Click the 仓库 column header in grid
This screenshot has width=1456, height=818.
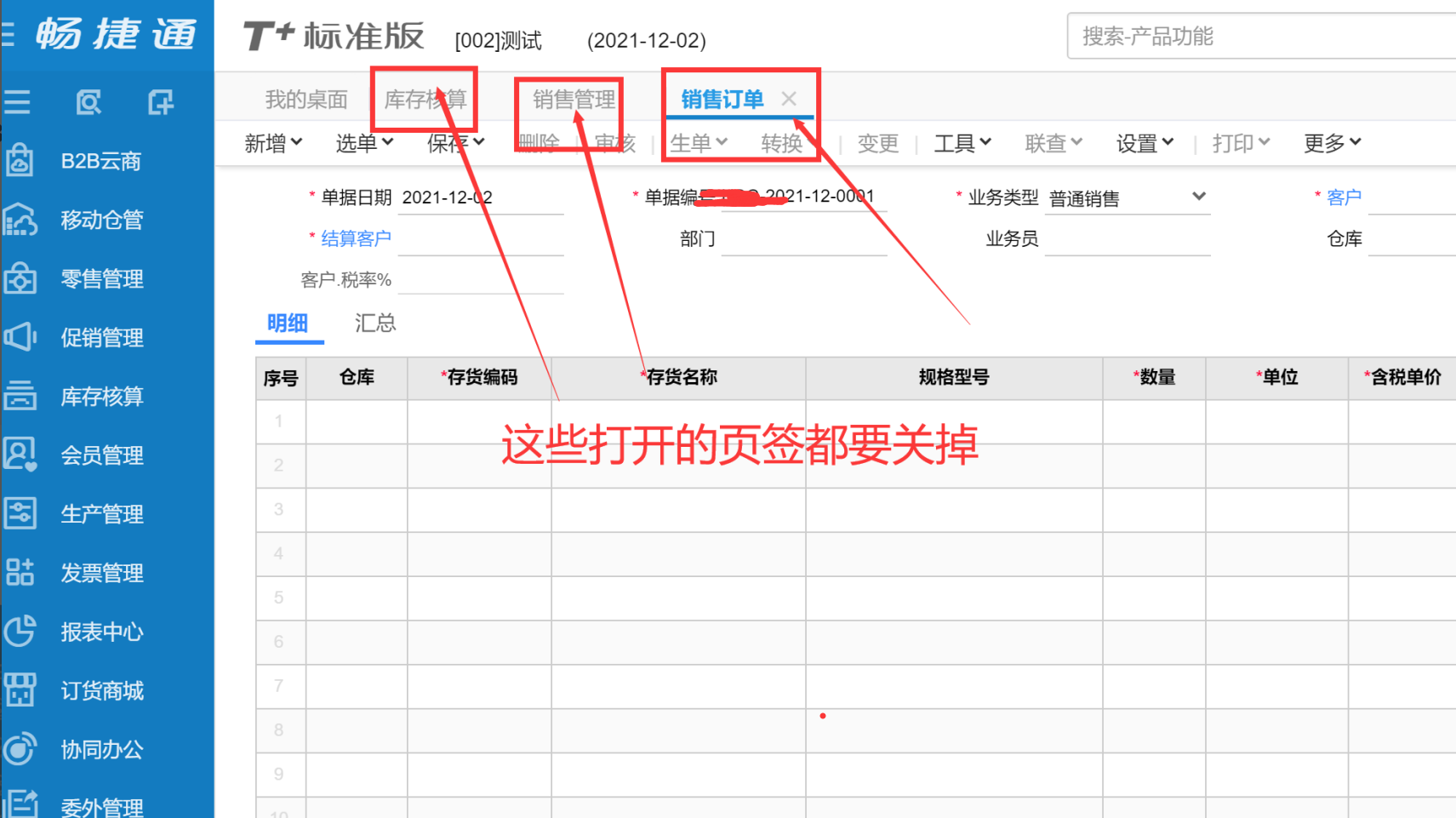[357, 378]
